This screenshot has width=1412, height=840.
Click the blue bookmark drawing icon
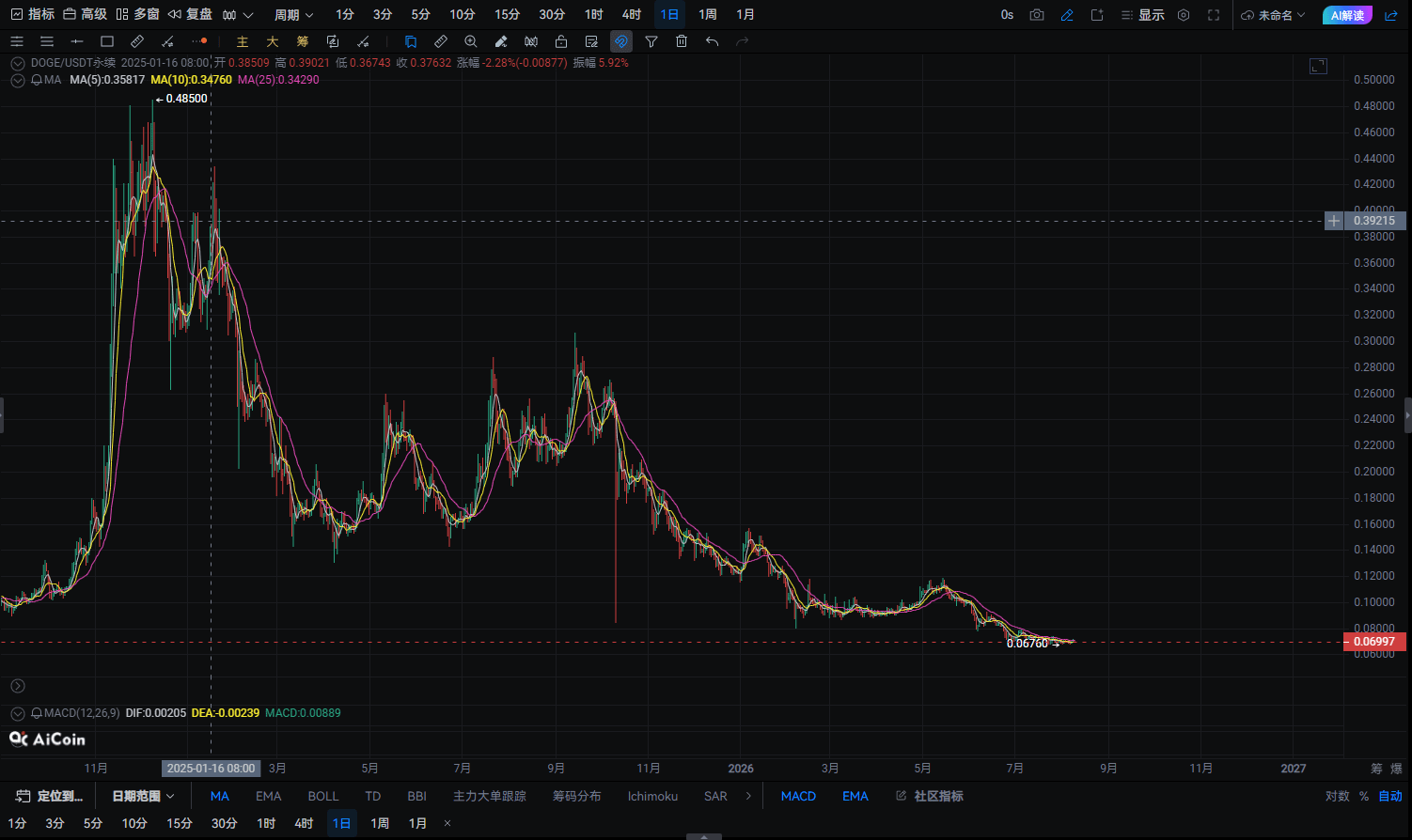point(411,41)
